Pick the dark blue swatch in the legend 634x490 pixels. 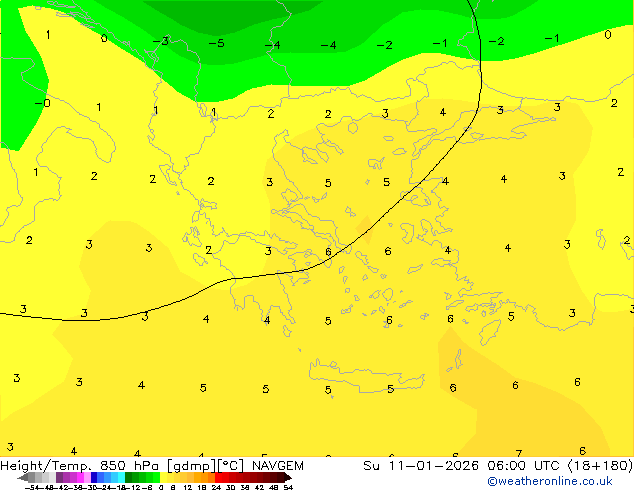pos(94,477)
